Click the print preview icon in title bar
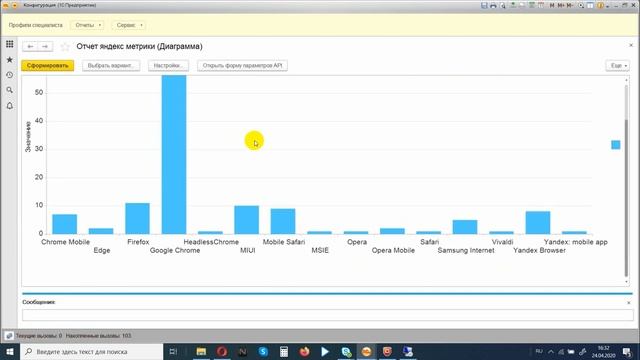Image resolution: width=640 pixels, height=360 pixels. pyautogui.click(x=502, y=5)
